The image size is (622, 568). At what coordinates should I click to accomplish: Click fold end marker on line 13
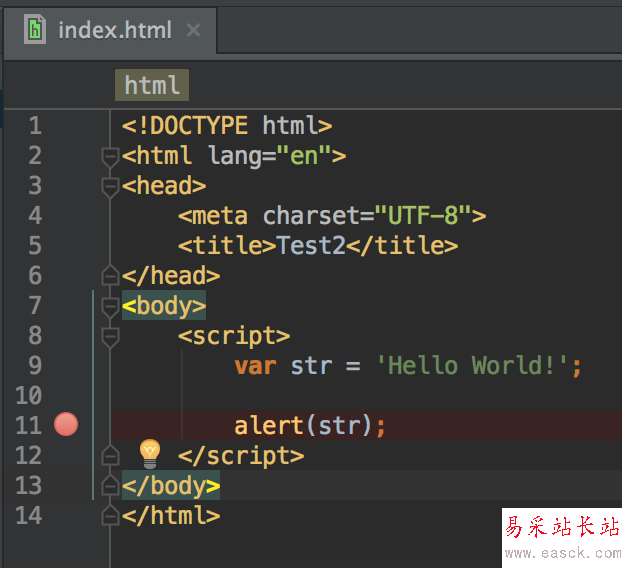click(110, 486)
